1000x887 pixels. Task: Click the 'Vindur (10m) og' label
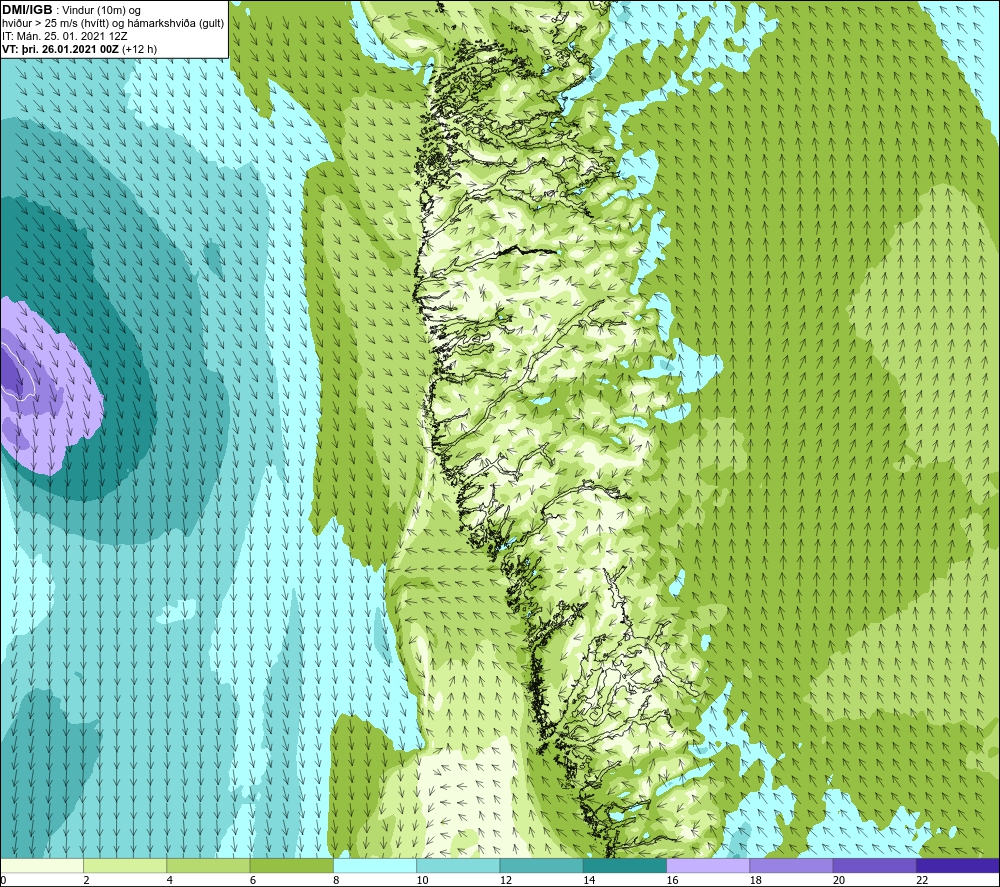click(x=101, y=11)
